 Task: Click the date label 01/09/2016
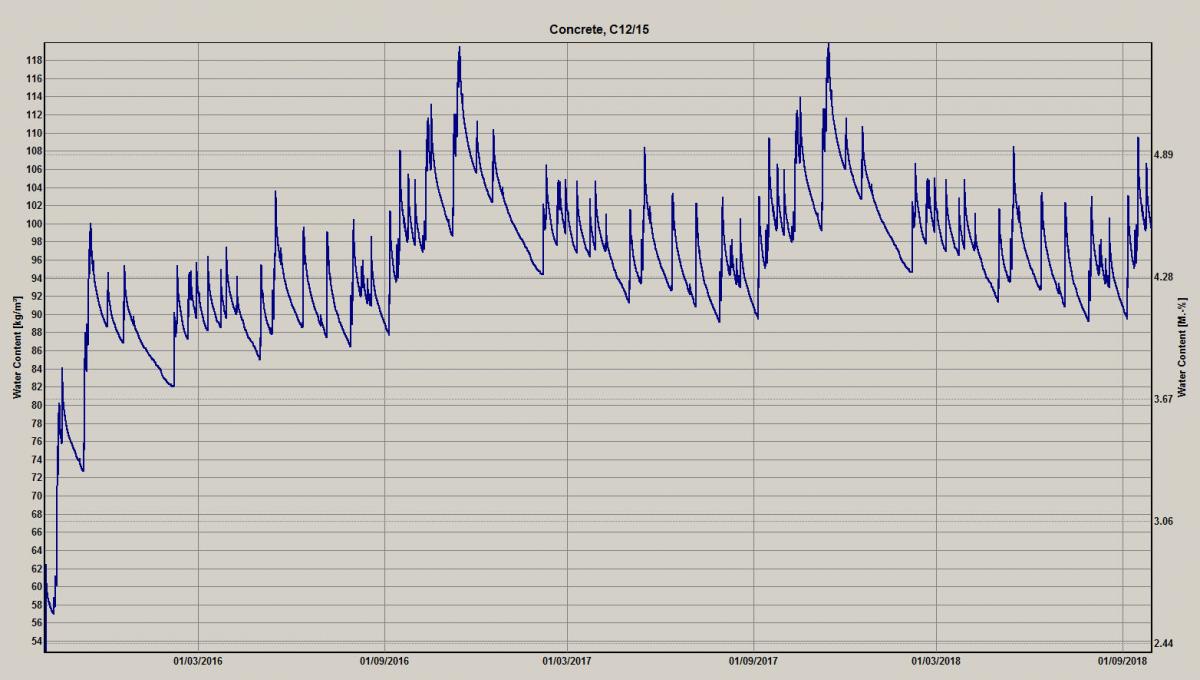pyautogui.click(x=384, y=661)
